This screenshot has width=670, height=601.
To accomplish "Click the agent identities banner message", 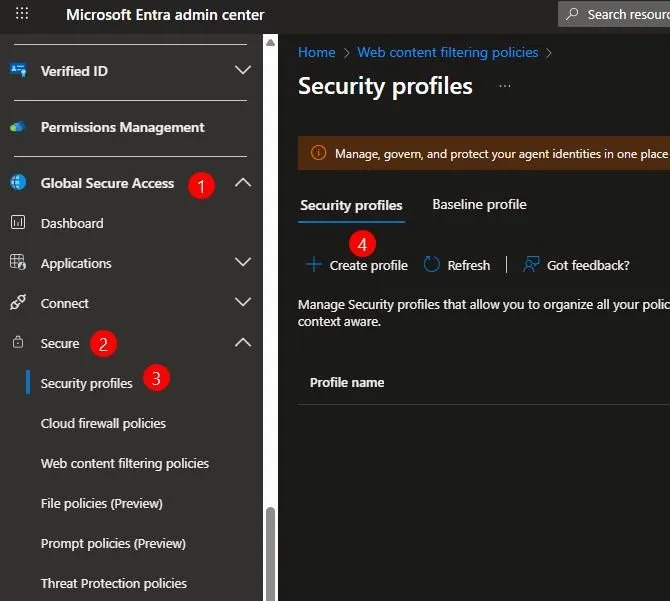I will pos(501,153).
